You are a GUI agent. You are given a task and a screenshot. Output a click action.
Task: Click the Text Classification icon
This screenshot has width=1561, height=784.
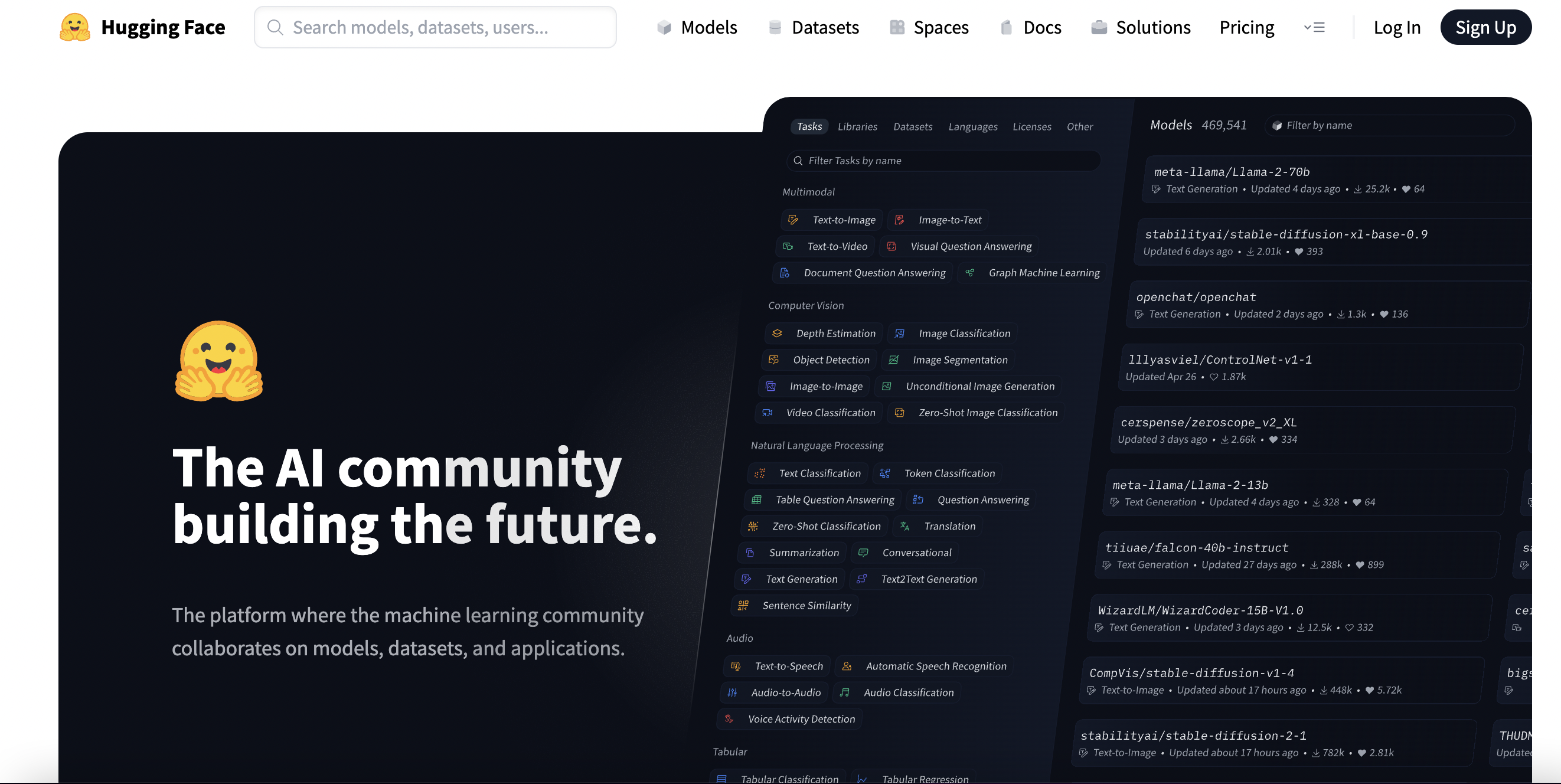(x=759, y=473)
